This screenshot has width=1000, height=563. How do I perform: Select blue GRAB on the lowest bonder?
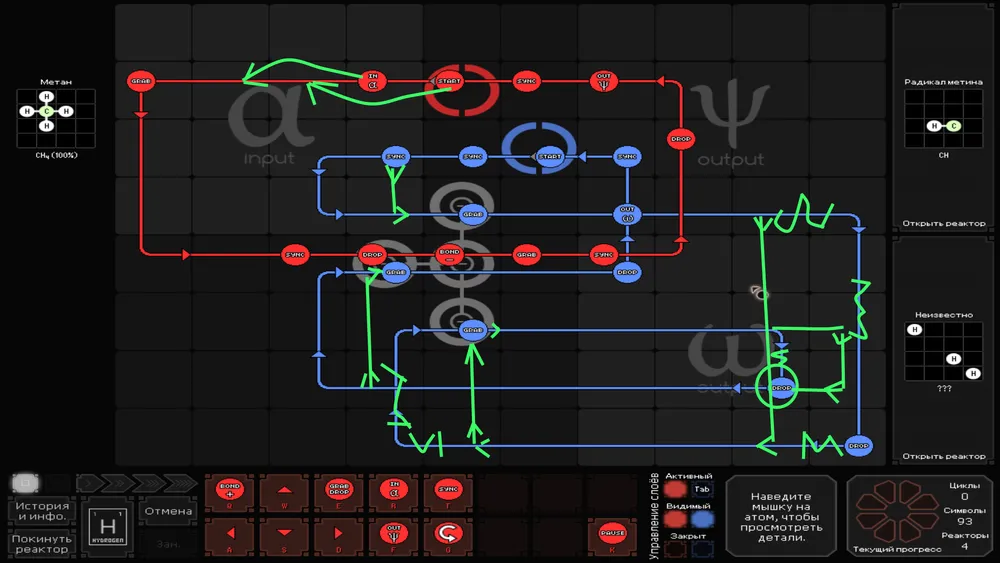tap(473, 330)
